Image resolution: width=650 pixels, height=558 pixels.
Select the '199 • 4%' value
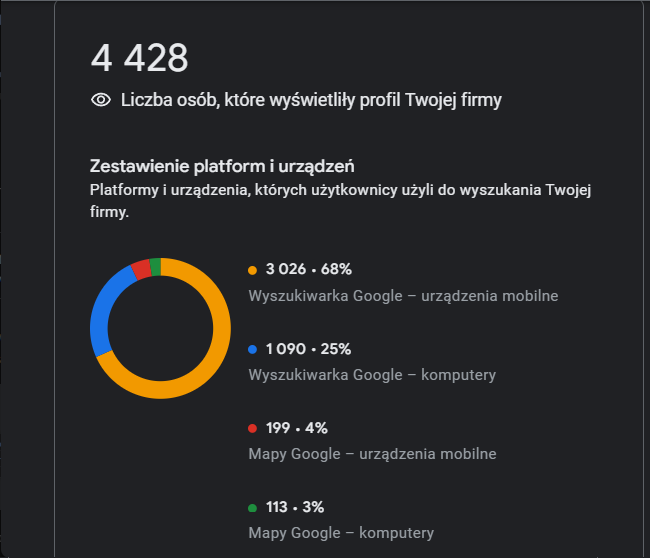[296, 428]
